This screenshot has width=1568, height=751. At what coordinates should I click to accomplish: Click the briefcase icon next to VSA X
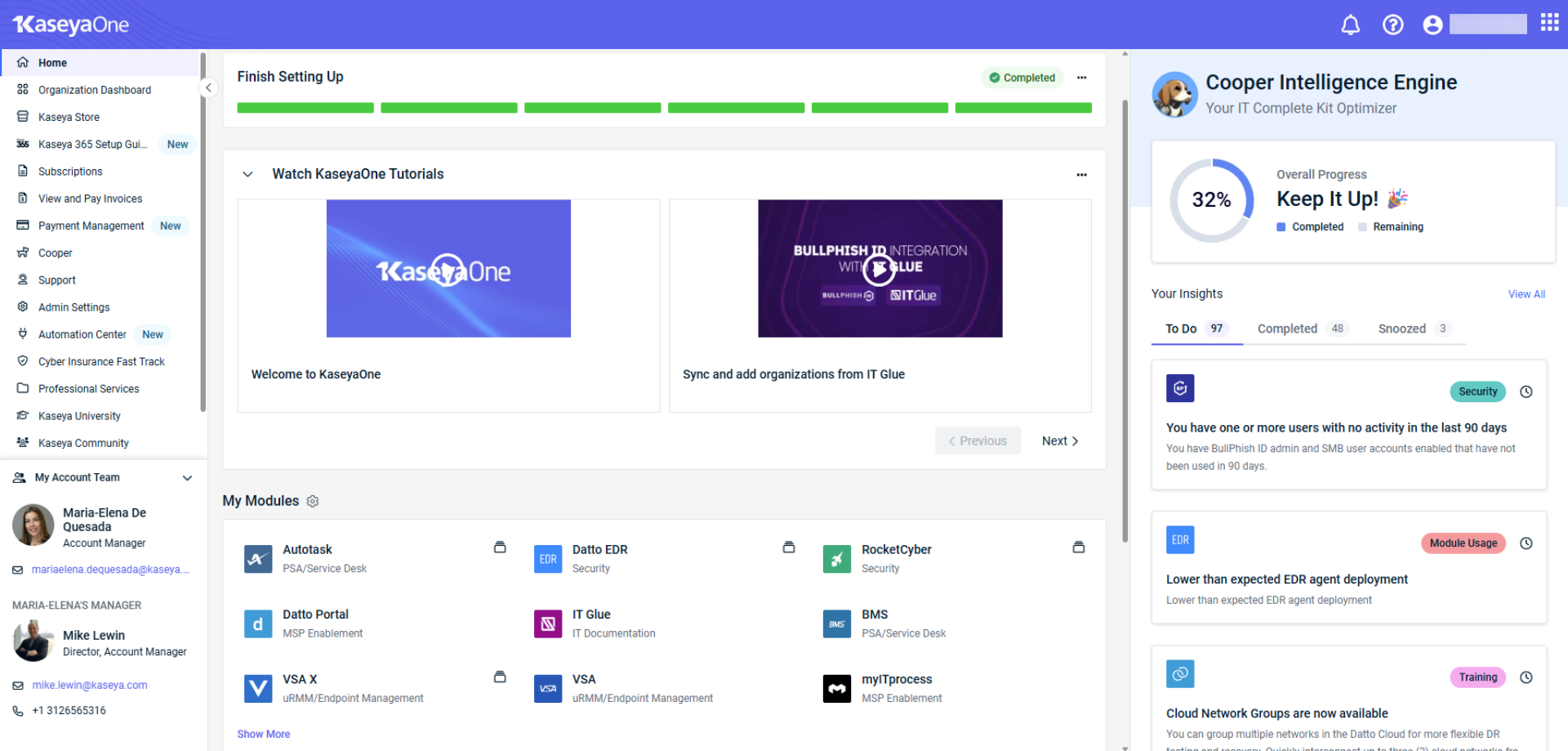click(x=500, y=677)
